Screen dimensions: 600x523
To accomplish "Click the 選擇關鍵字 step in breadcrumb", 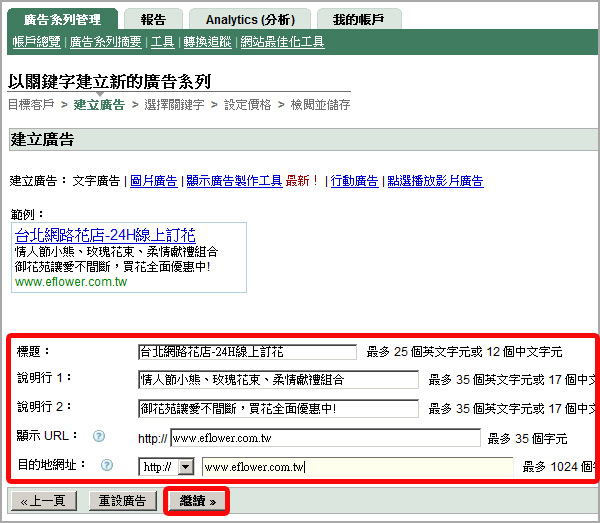I will pyautogui.click(x=174, y=104).
